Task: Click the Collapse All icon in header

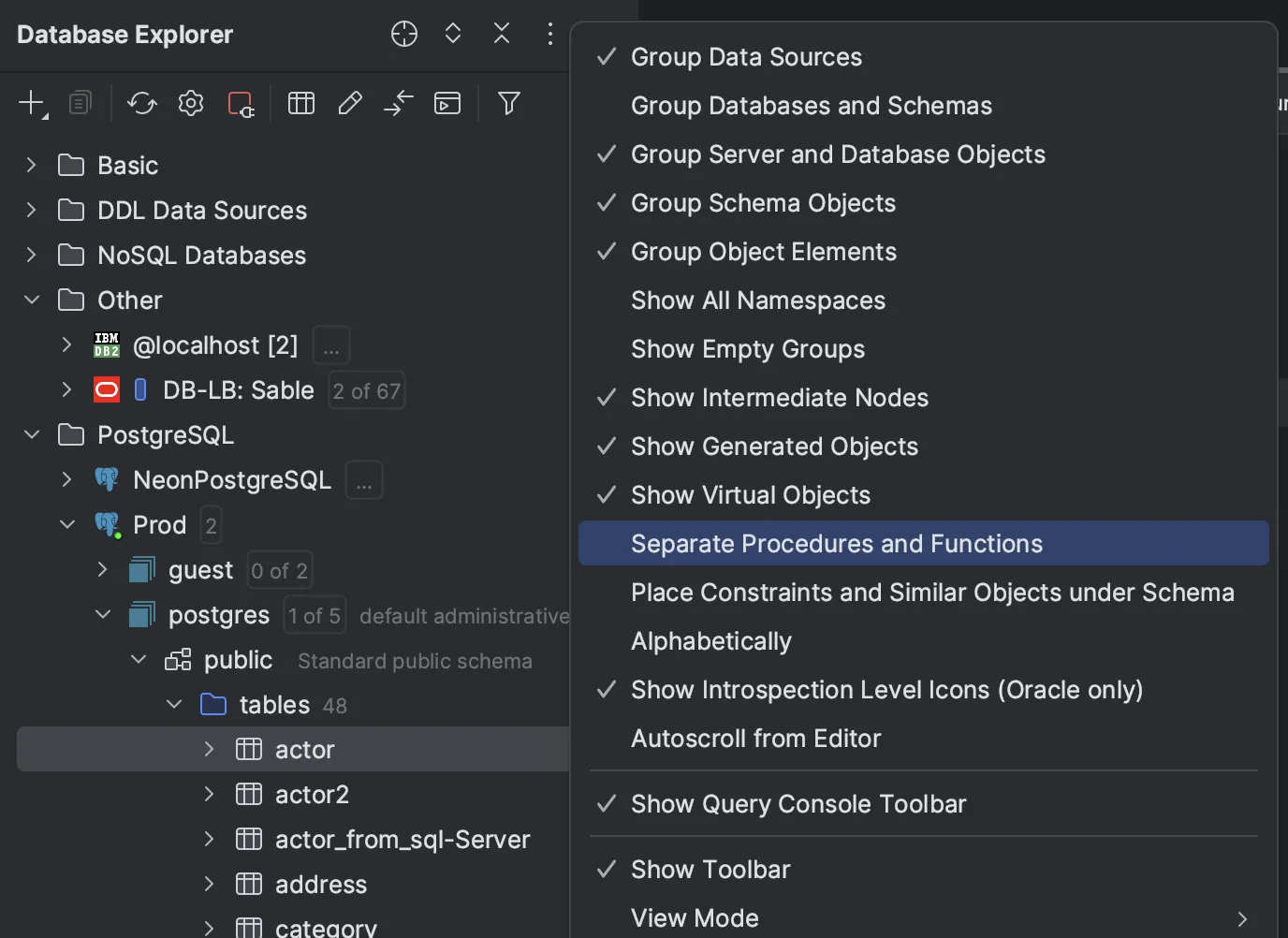Action: 502,35
